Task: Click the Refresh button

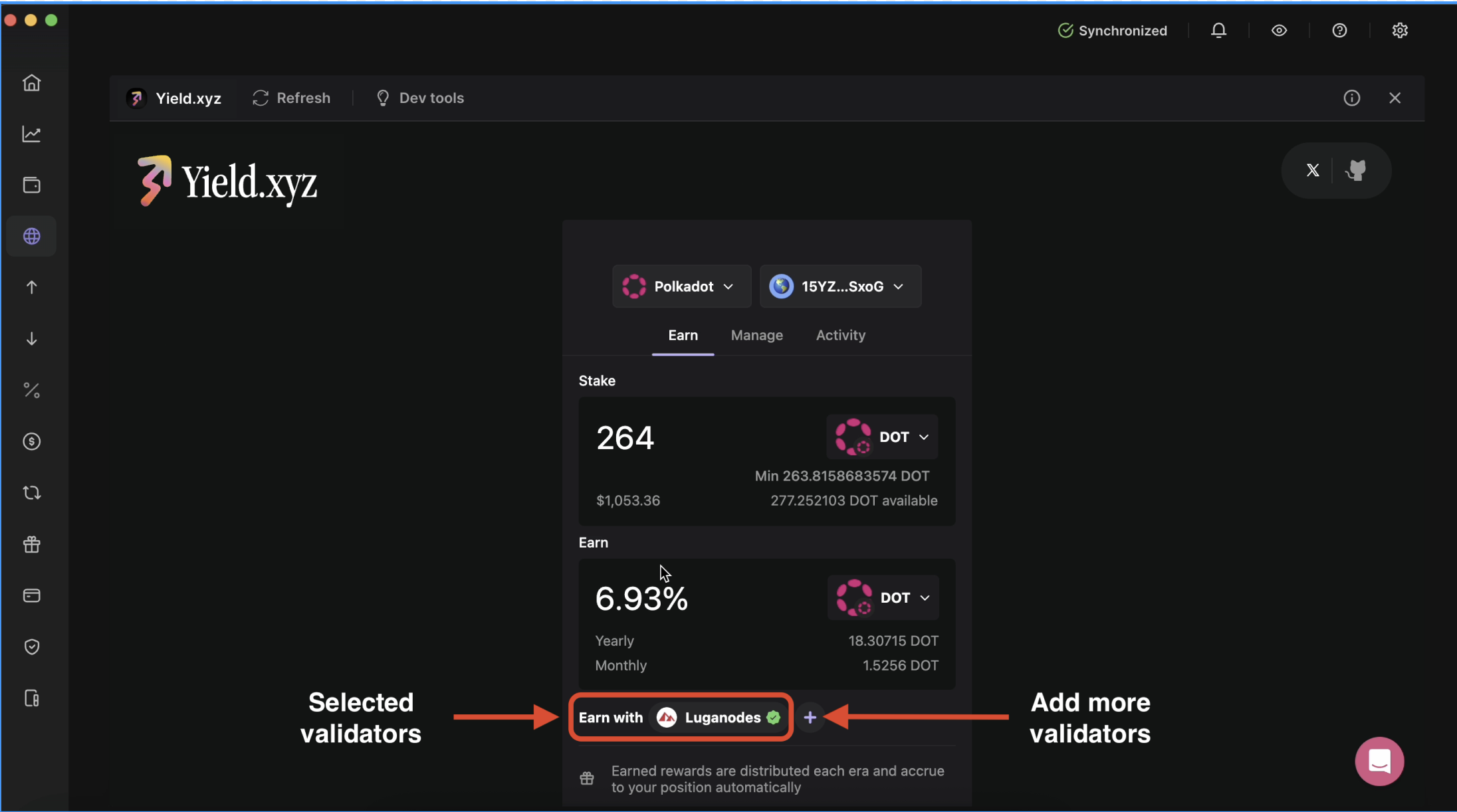Action: [x=291, y=98]
